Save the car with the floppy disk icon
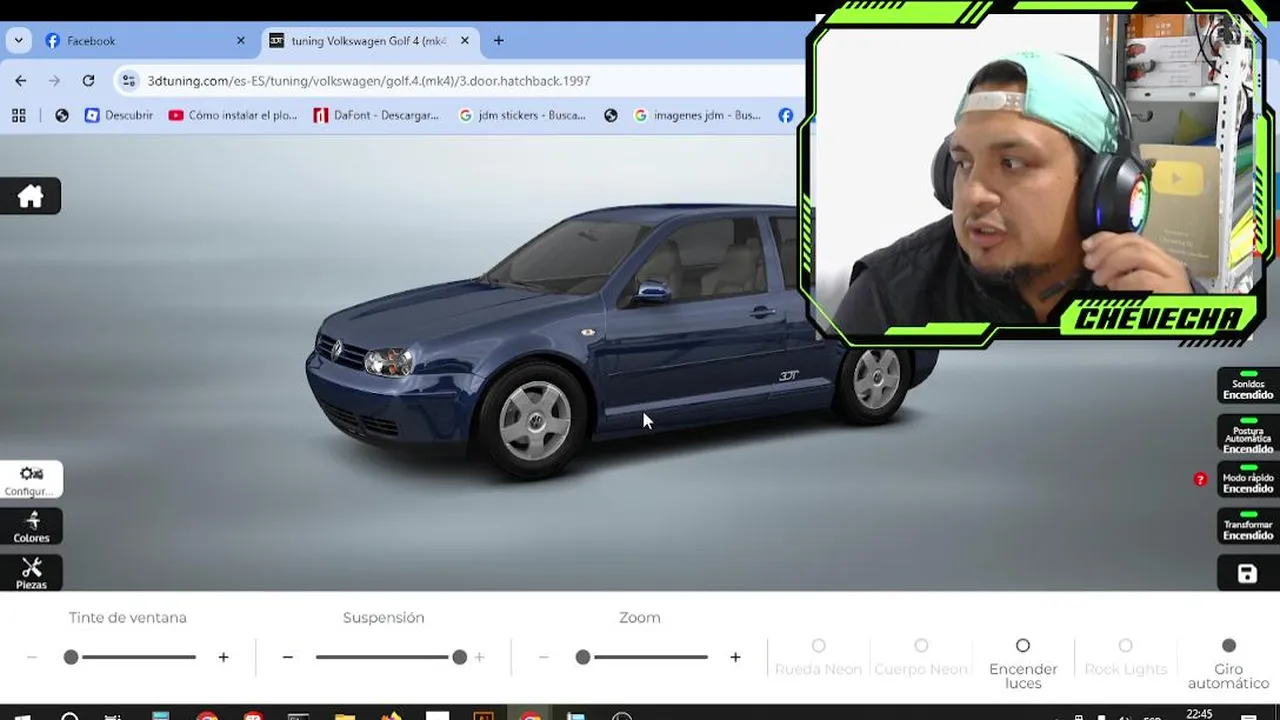 coord(1247,573)
